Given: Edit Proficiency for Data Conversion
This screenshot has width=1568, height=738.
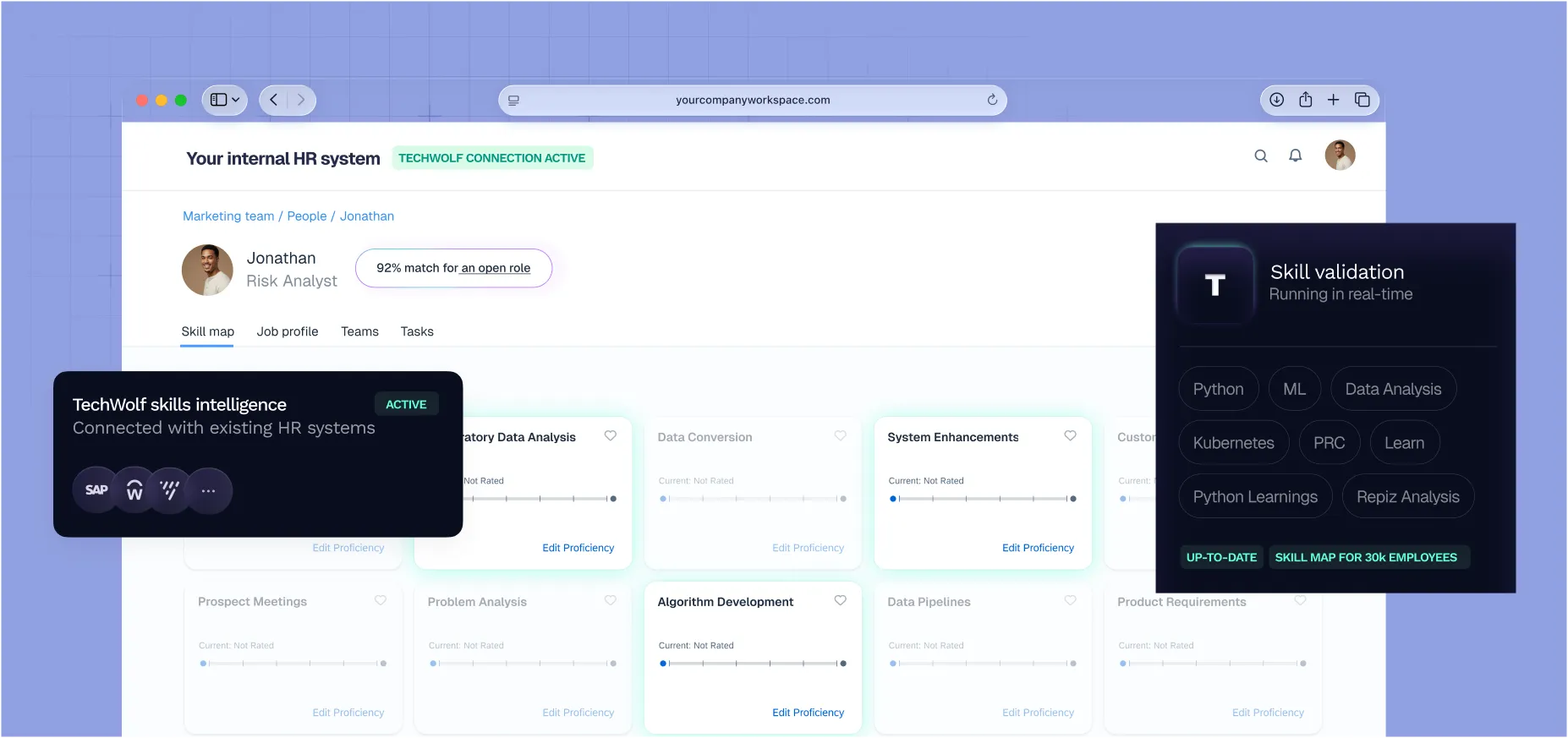Looking at the screenshot, I should pos(809,548).
